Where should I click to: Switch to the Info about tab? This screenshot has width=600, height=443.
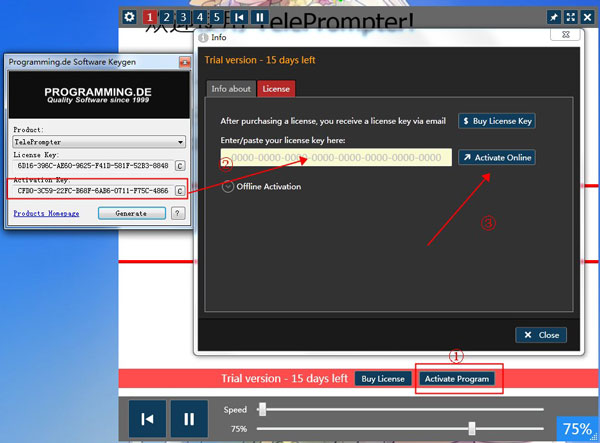pyautogui.click(x=231, y=89)
